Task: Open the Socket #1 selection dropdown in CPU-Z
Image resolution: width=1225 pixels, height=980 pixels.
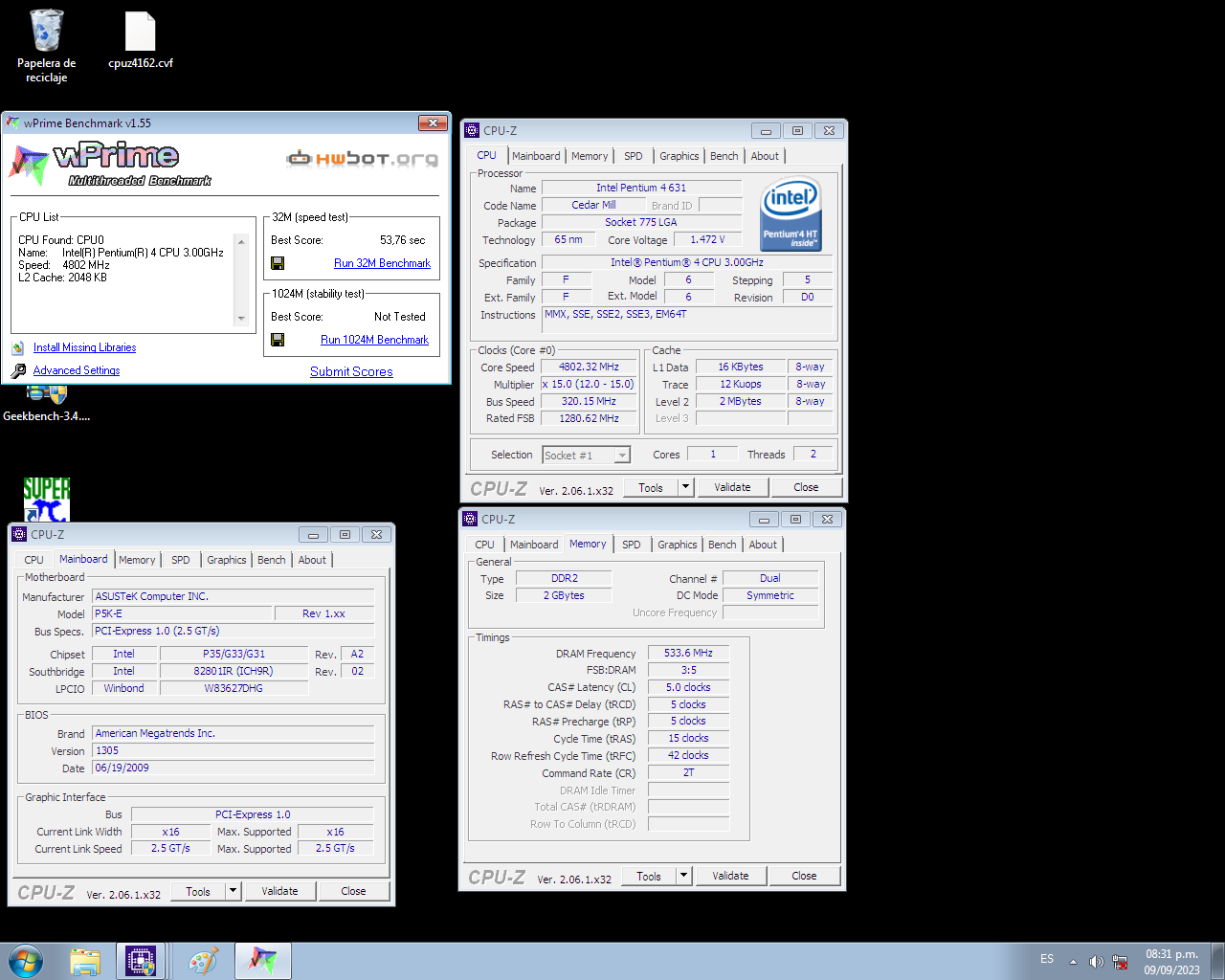Action: pyautogui.click(x=622, y=456)
